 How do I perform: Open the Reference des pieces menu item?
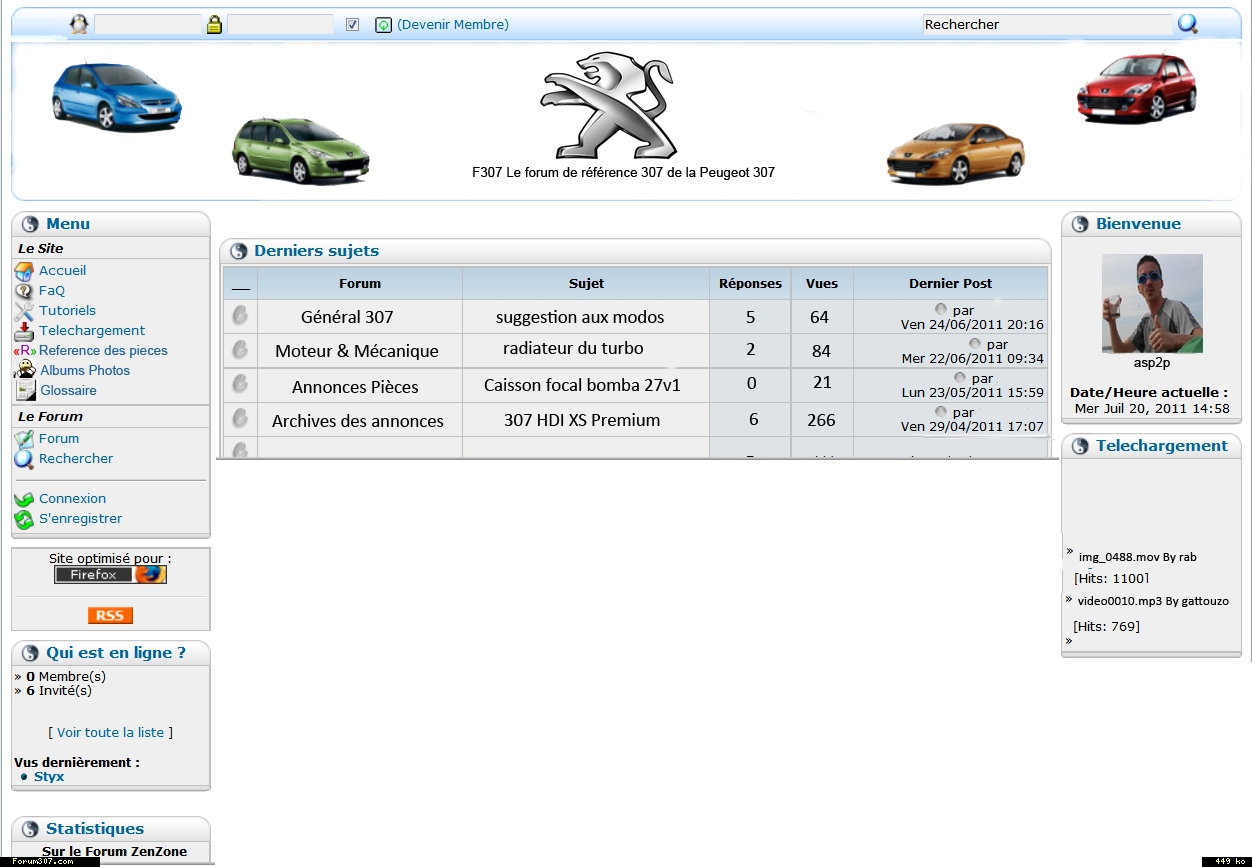click(103, 351)
